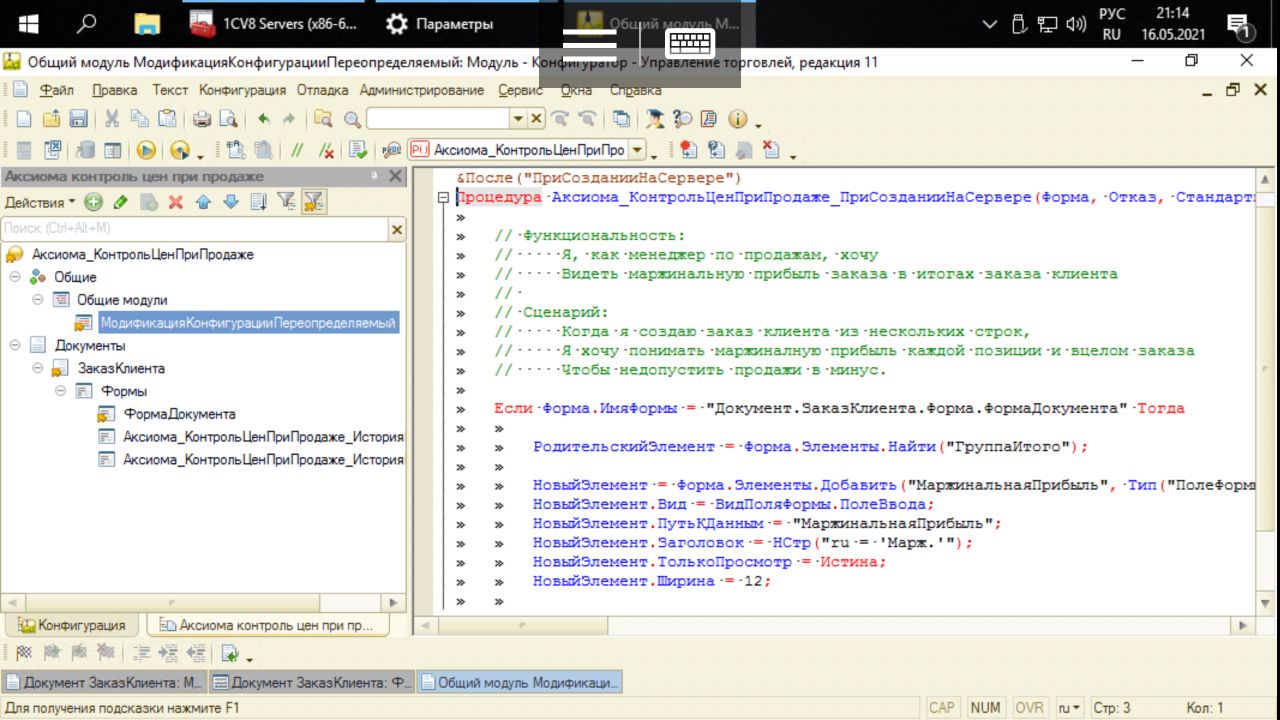Screen dimensions: 1280x720
Task: Add item with green plus in extension panel
Action: (x=93, y=202)
